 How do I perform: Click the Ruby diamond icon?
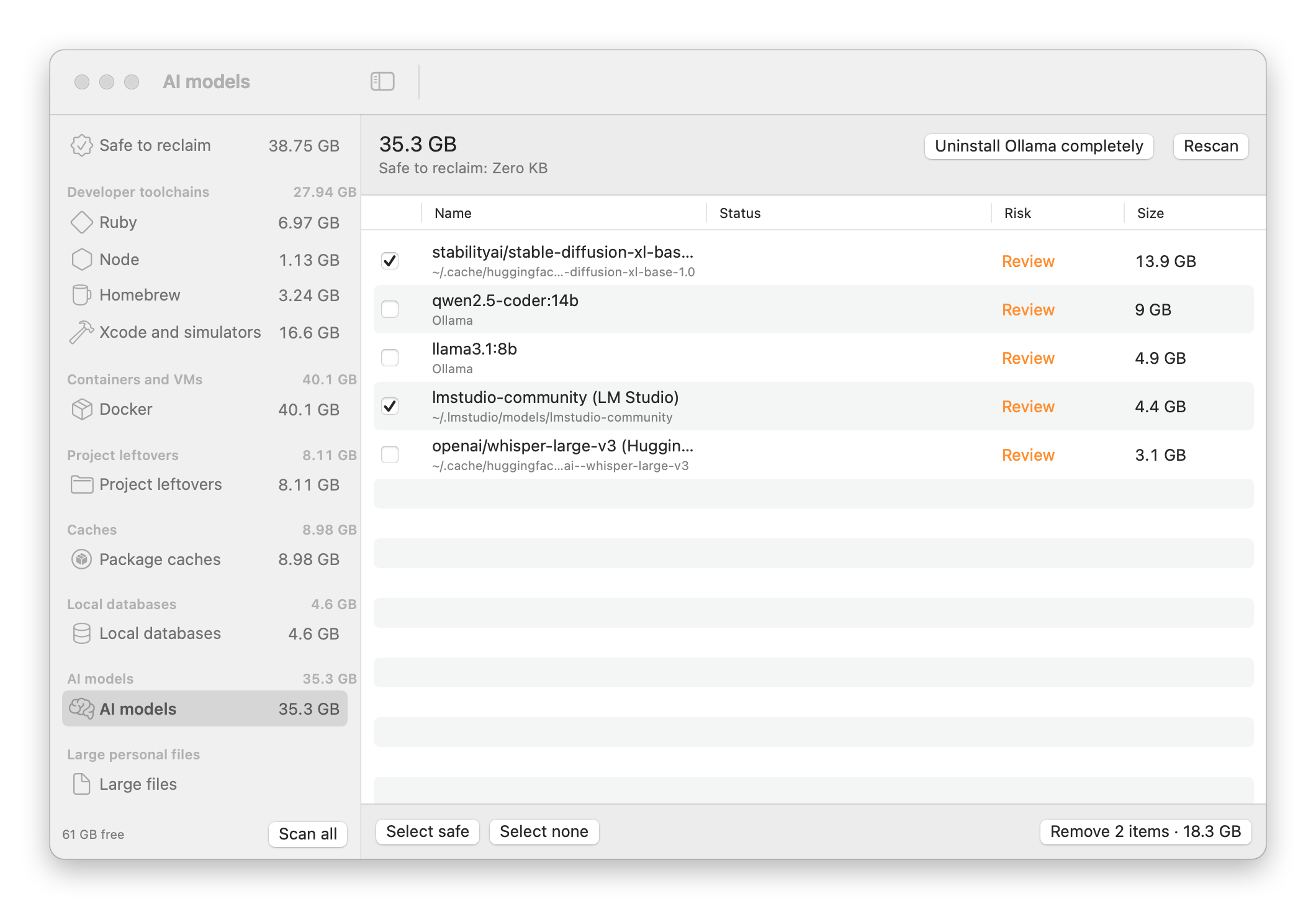[x=81, y=222]
